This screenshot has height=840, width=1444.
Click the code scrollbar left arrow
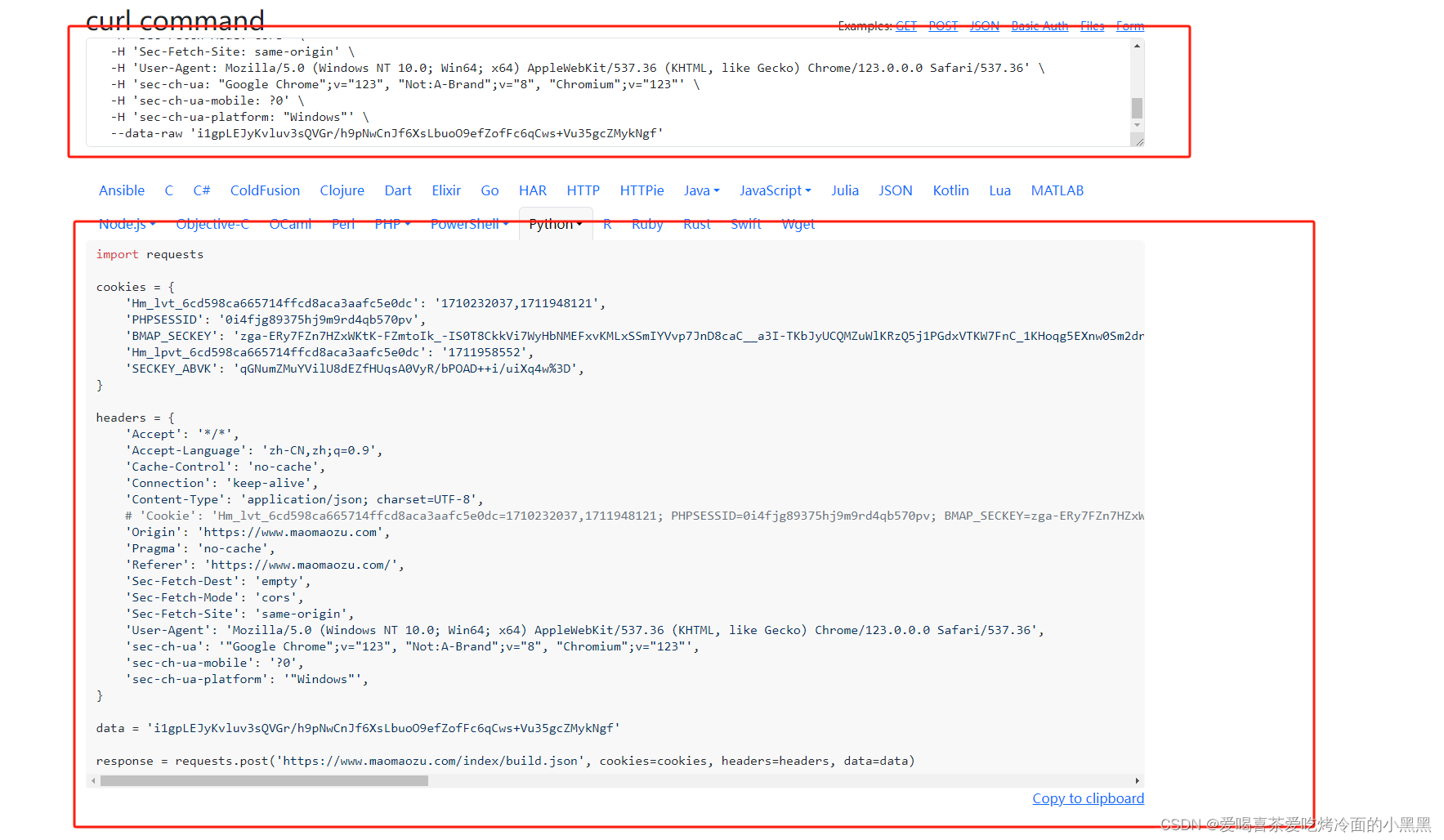click(93, 780)
